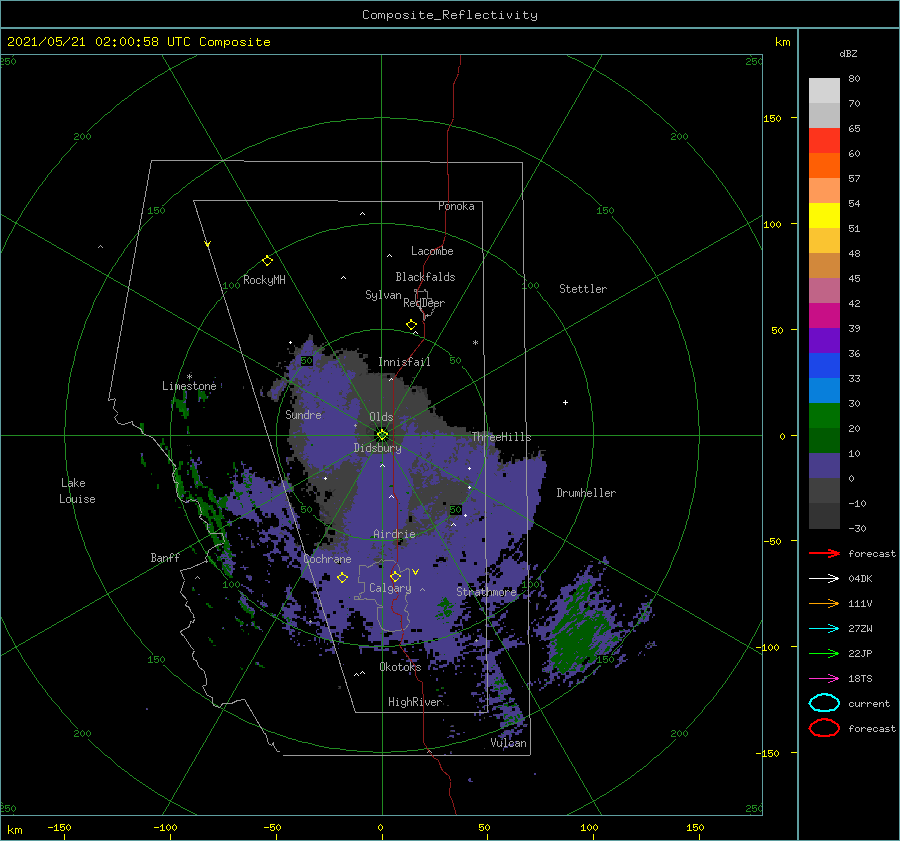Screen dimensions: 900x841
Task: Click the -150 tick label on bottom axis
Action: 59,827
